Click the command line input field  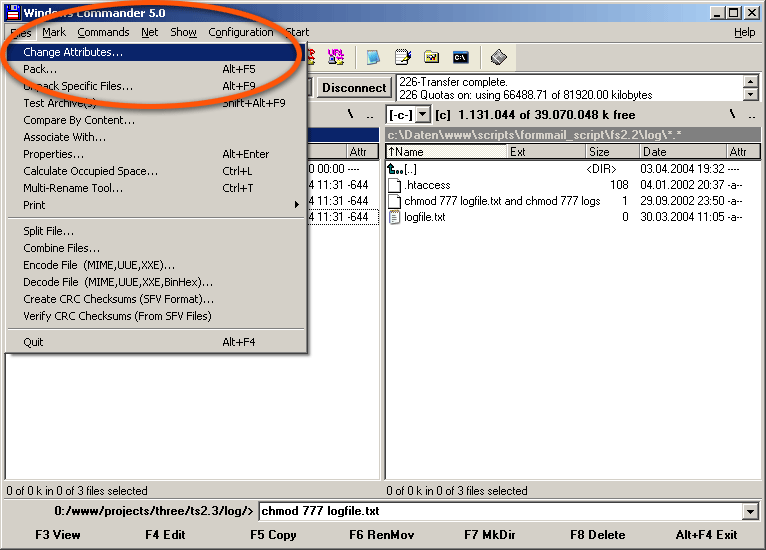pyautogui.click(x=501, y=511)
